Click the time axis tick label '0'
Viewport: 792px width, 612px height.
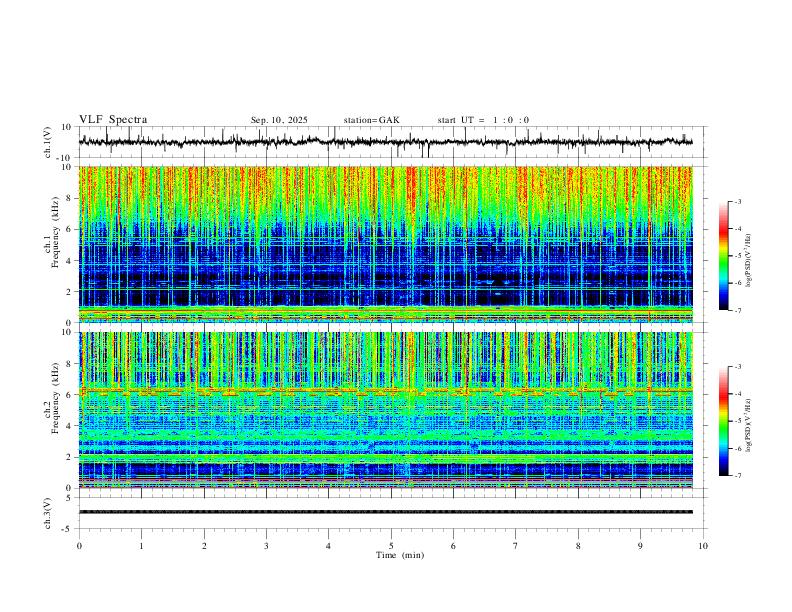pyautogui.click(x=79, y=546)
